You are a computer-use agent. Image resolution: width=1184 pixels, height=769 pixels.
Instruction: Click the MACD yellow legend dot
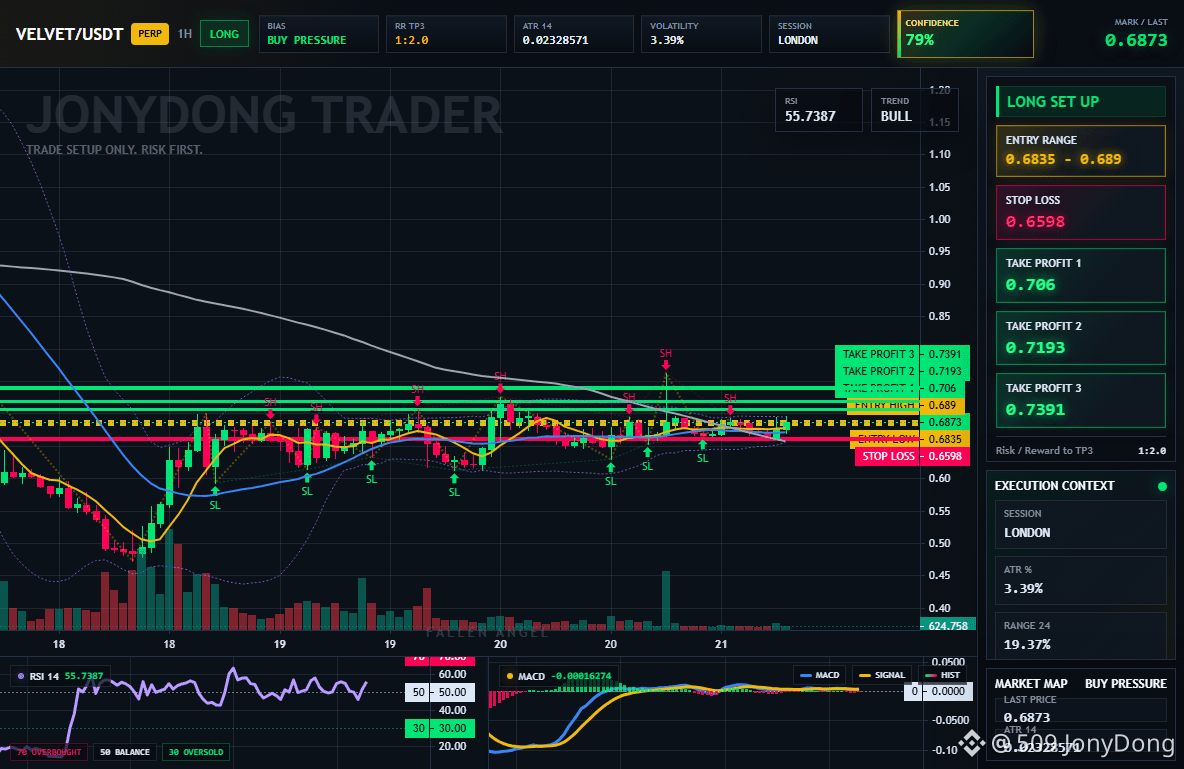pyautogui.click(x=510, y=676)
